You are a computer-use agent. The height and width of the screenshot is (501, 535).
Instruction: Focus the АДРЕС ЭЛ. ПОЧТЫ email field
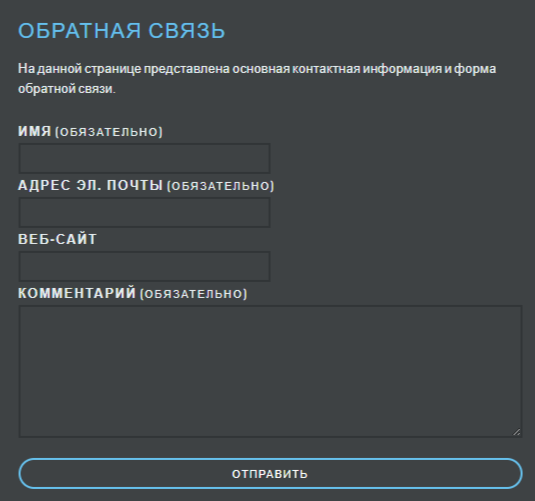pos(144,212)
